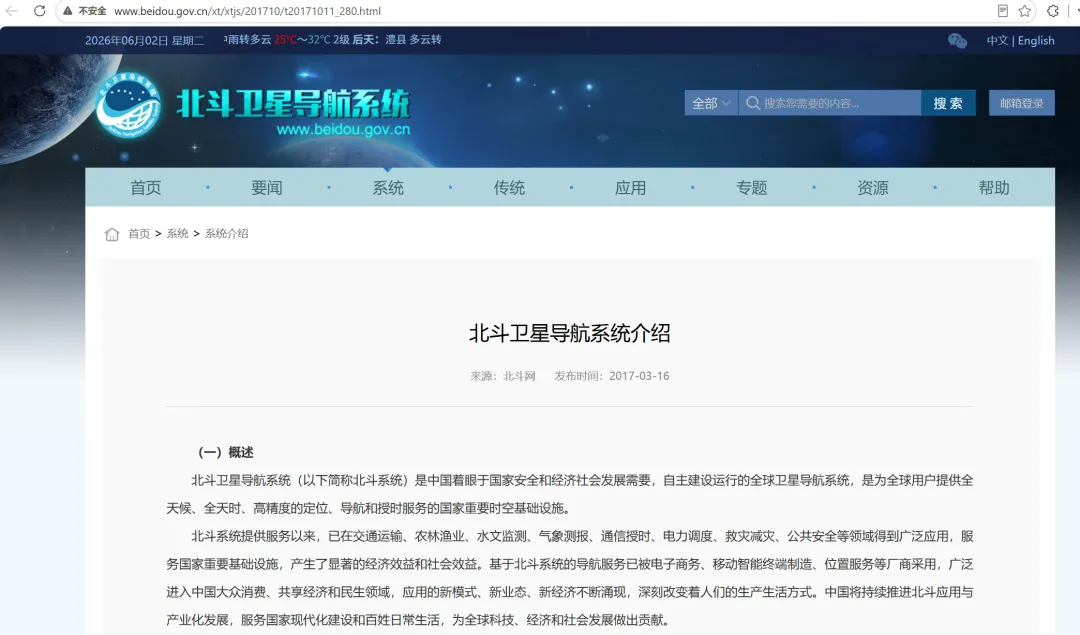Click the search input field

[x=830, y=103]
